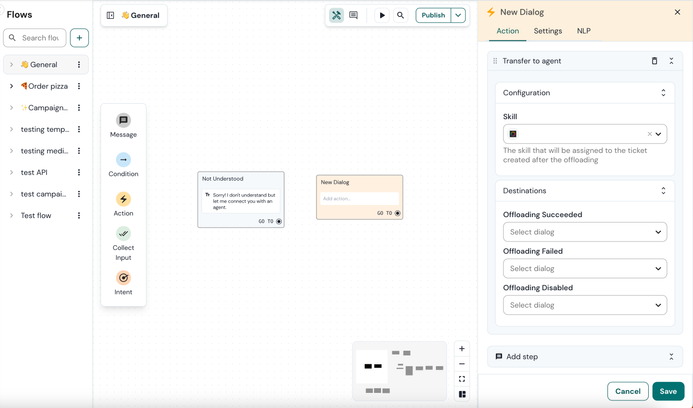Choose the Collect Input icon
The image size is (693, 408).
(123, 234)
